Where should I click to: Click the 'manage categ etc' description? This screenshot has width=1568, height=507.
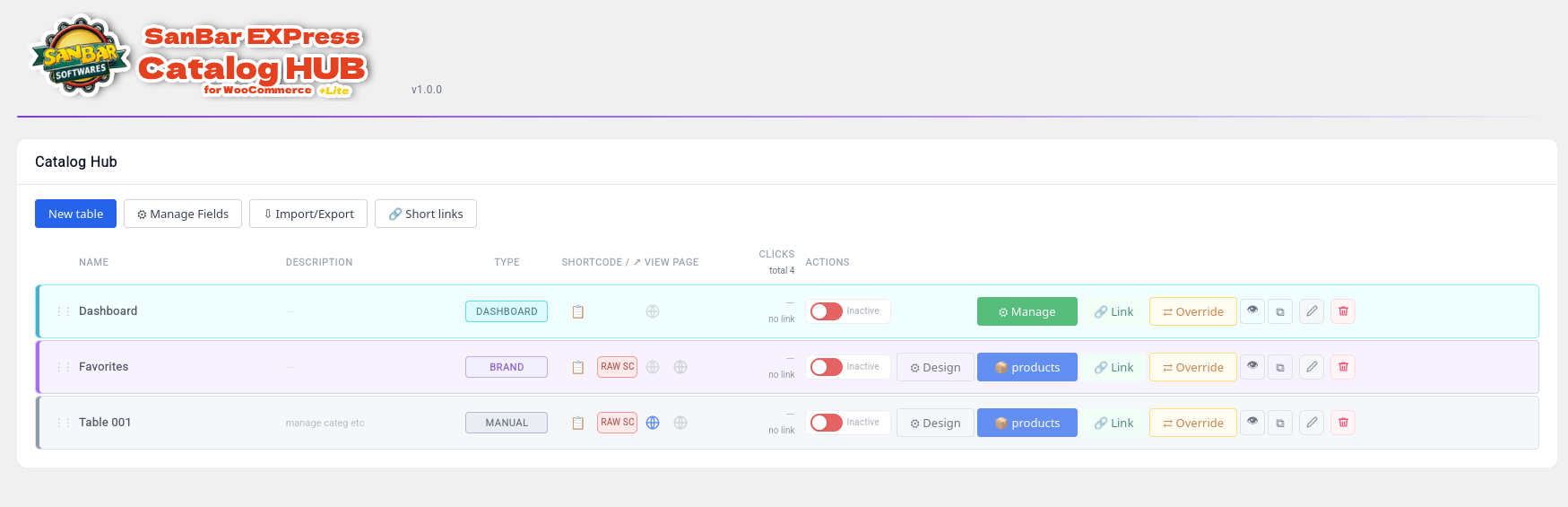click(325, 423)
